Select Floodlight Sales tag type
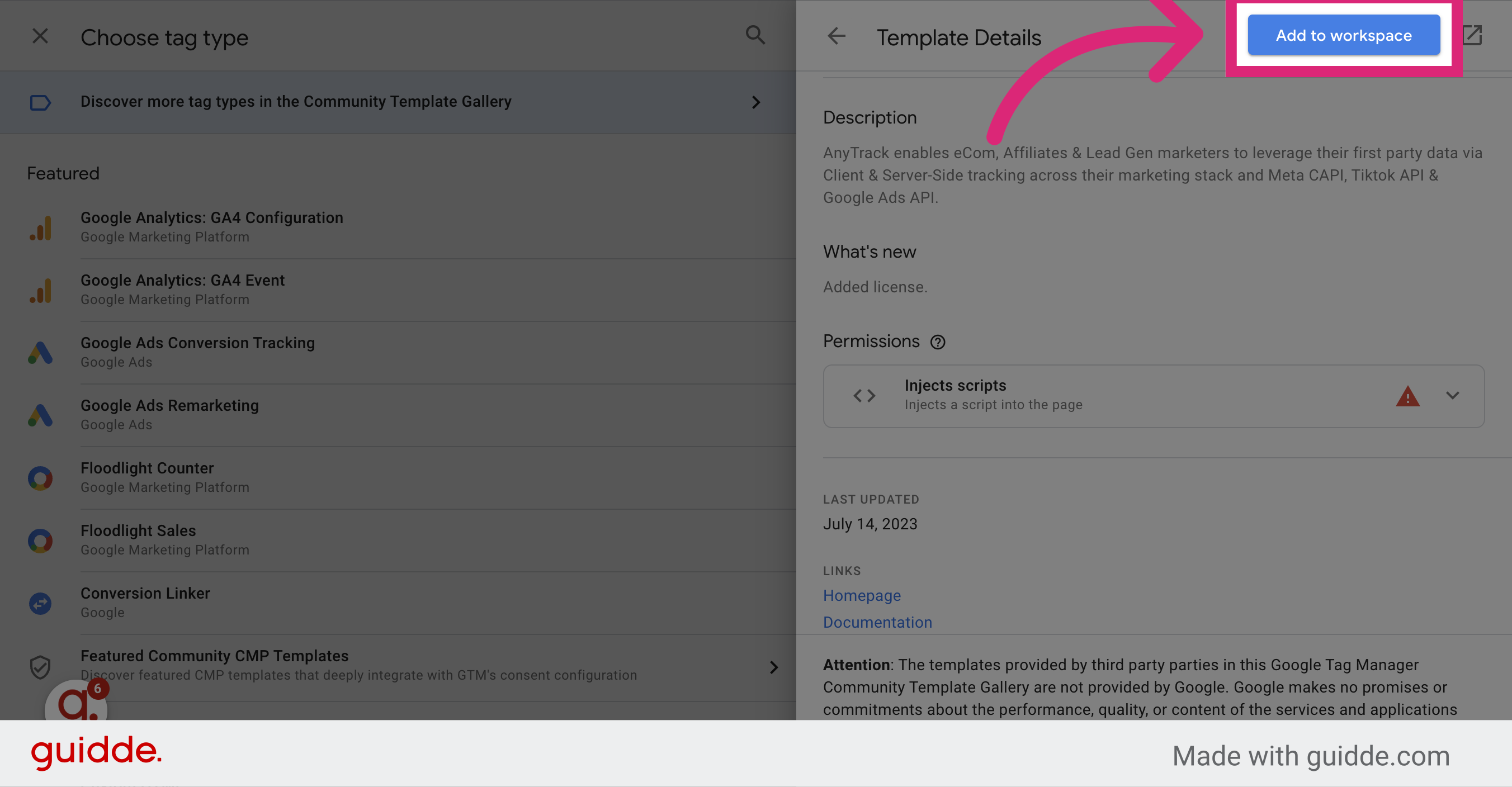 [398, 540]
